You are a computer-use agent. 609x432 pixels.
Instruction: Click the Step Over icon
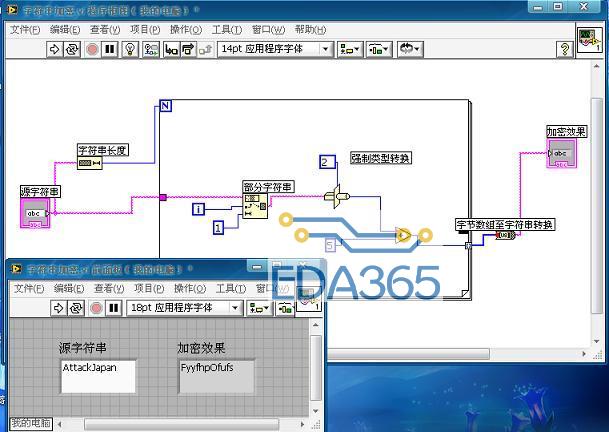188,49
